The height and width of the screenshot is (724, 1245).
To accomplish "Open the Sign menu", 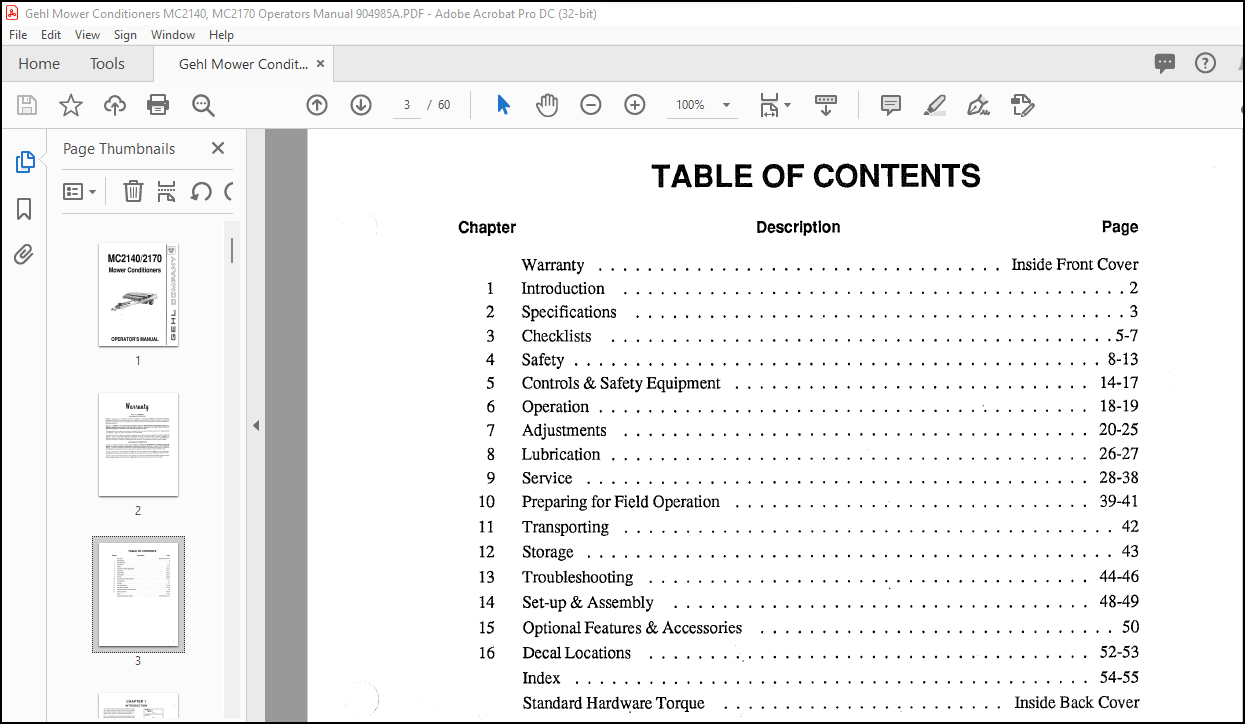I will (125, 34).
